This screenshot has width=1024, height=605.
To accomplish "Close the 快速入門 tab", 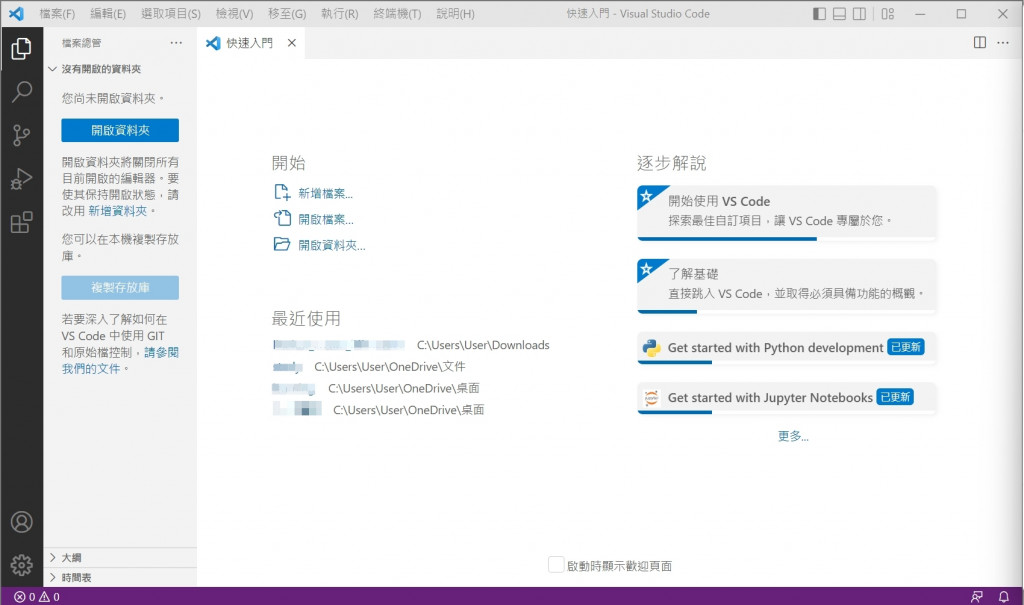I will [292, 42].
